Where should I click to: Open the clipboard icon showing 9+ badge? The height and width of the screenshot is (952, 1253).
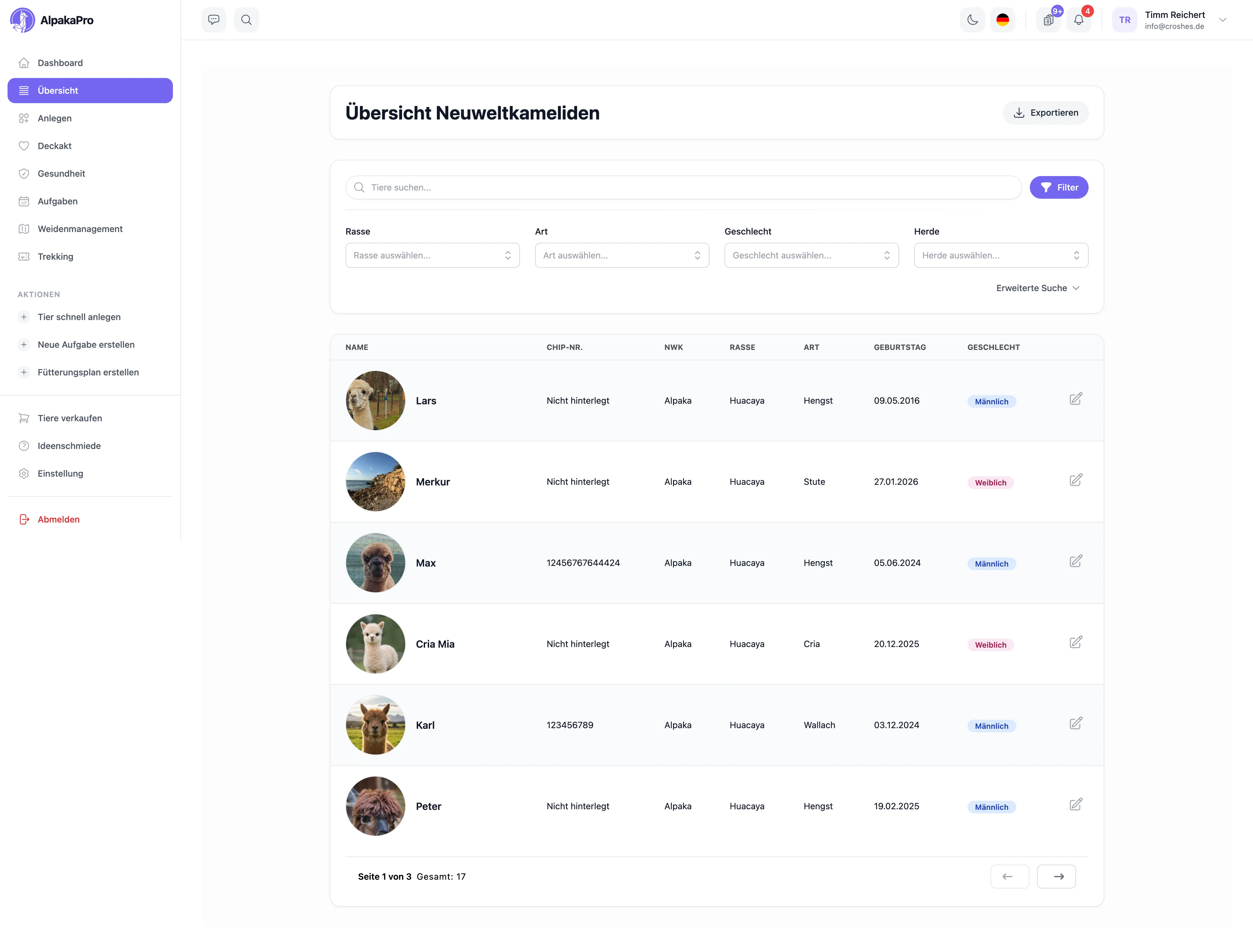point(1048,19)
